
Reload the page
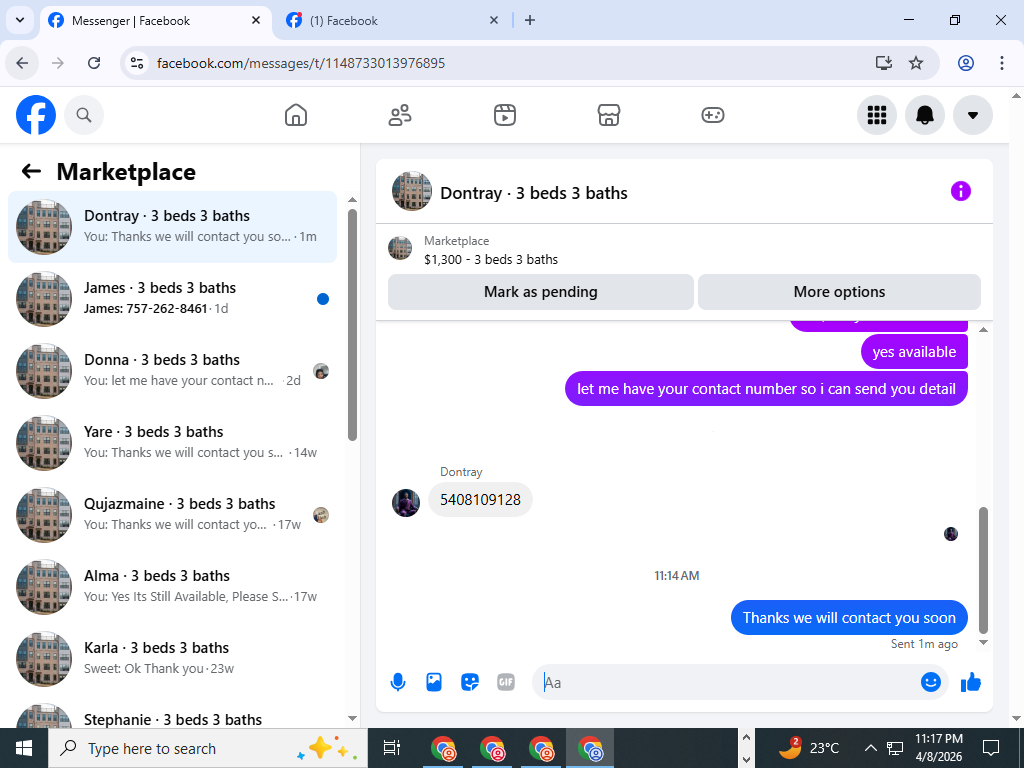(94, 63)
